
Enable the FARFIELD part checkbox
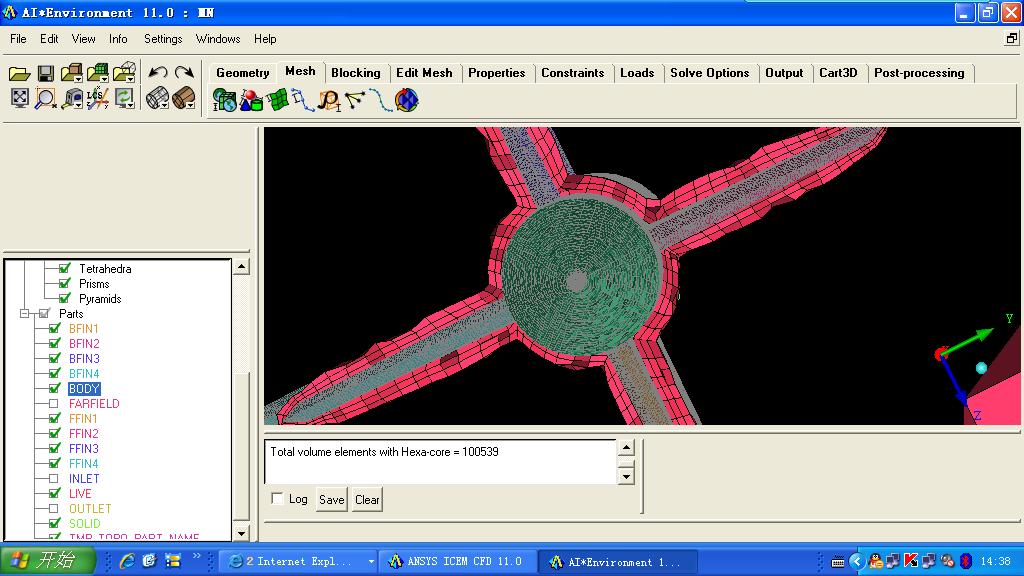(x=54, y=404)
